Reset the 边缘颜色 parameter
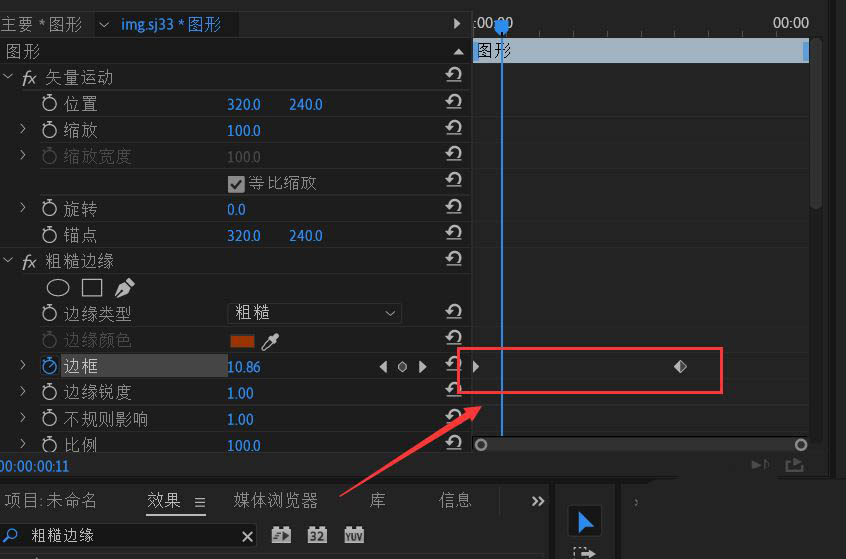The width and height of the screenshot is (846, 559). click(x=454, y=338)
